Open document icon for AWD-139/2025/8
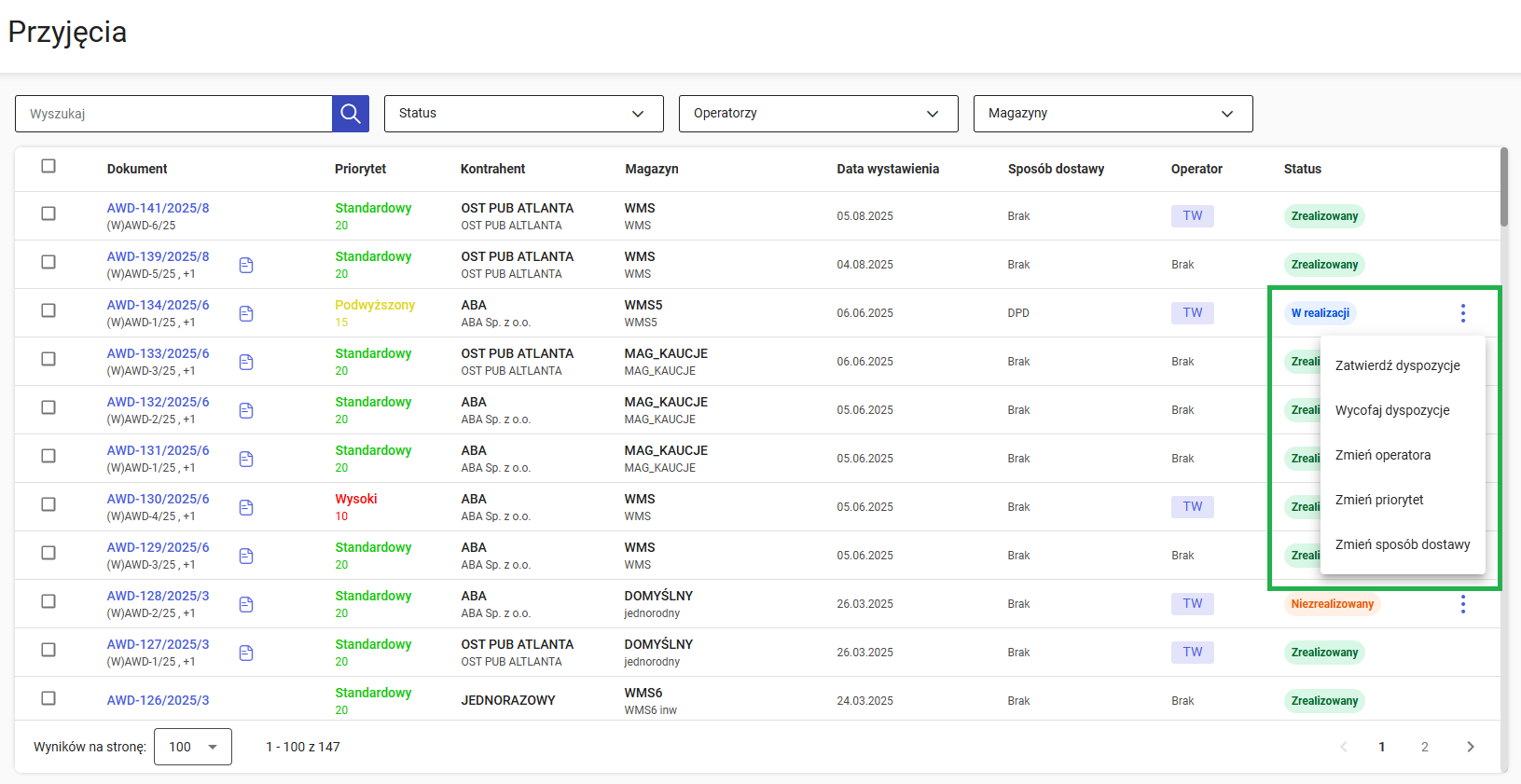 tap(246, 266)
